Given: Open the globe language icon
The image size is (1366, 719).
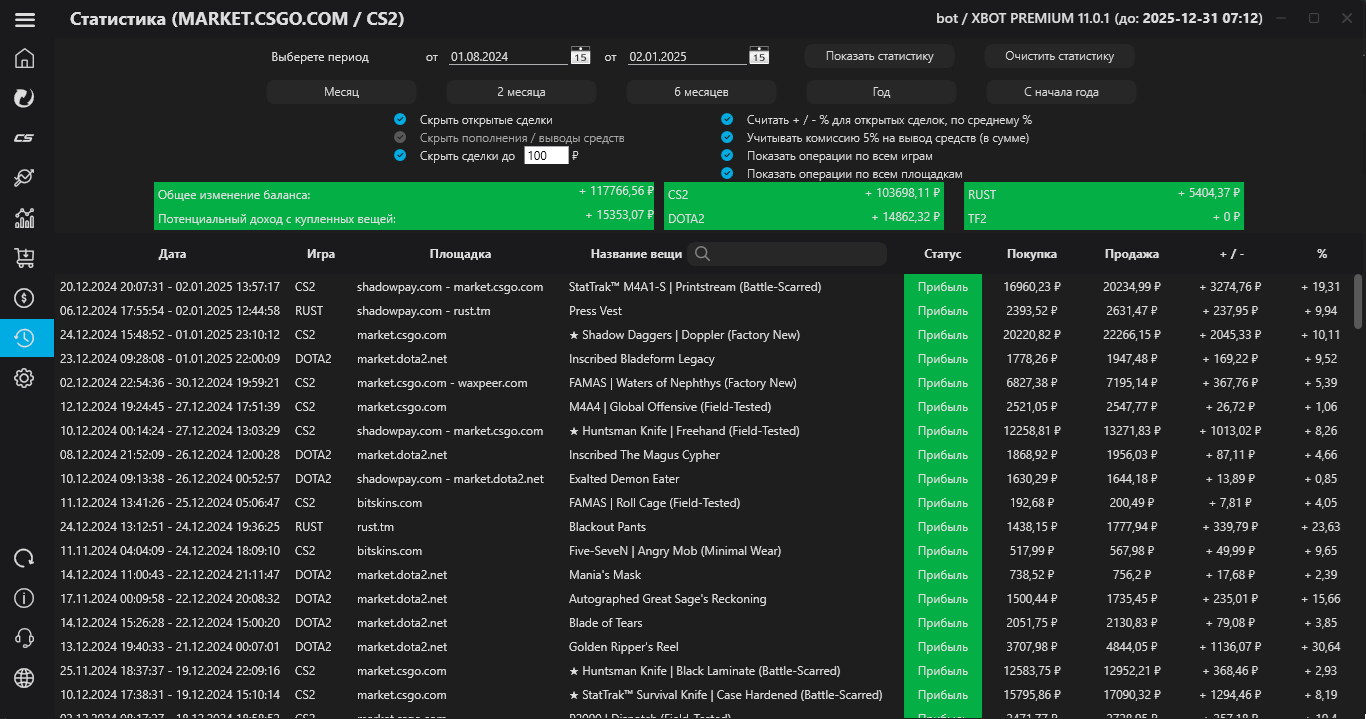Looking at the screenshot, I should [25, 678].
